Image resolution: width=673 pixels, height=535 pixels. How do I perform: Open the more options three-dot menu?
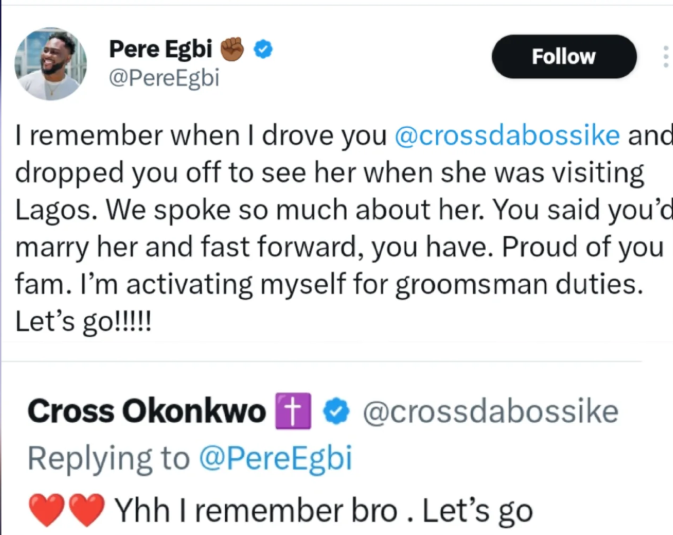pos(665,56)
